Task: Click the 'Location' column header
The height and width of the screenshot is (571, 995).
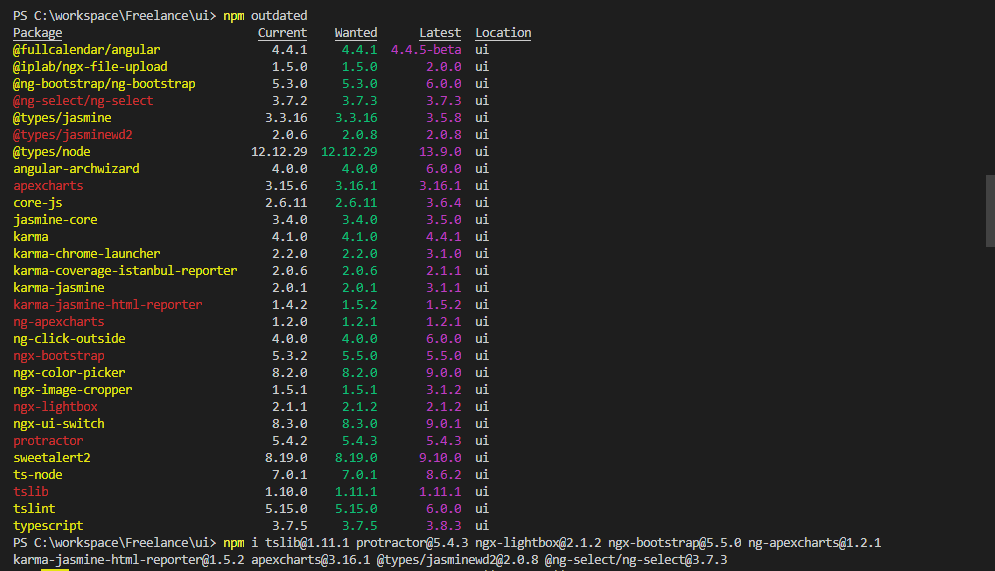Action: (x=503, y=33)
